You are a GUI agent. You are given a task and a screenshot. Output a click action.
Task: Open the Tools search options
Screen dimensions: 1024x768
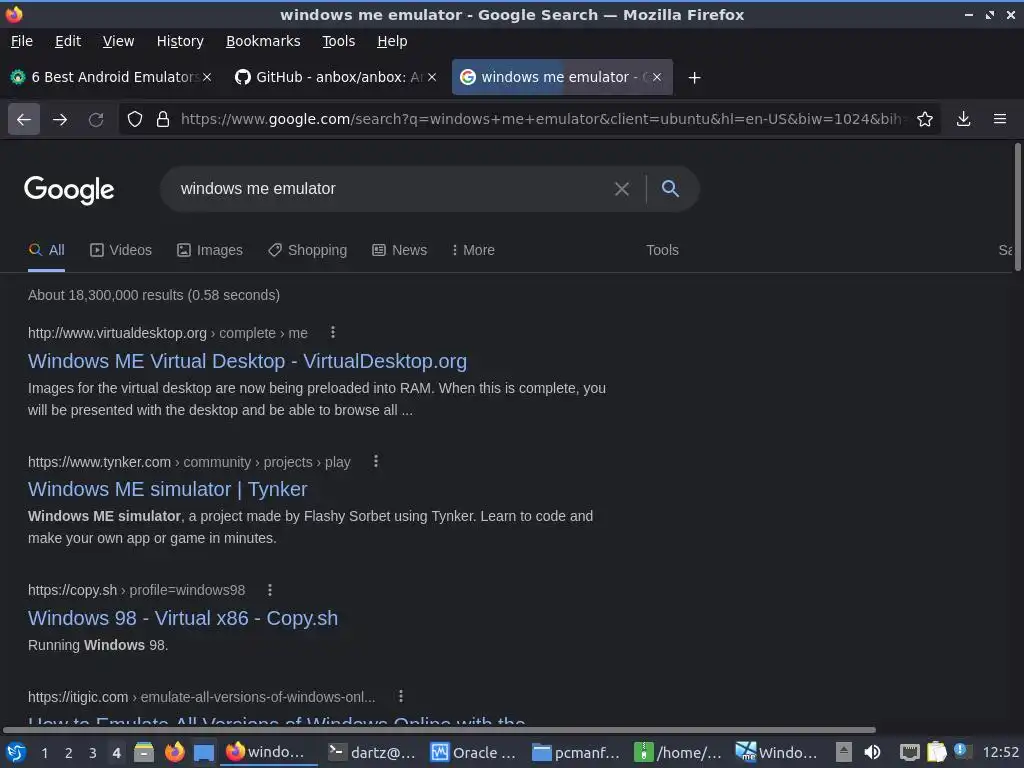[662, 250]
